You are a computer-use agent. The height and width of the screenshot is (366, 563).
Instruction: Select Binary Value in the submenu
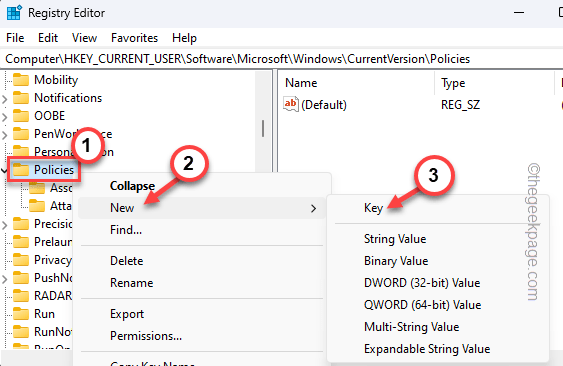438,261
